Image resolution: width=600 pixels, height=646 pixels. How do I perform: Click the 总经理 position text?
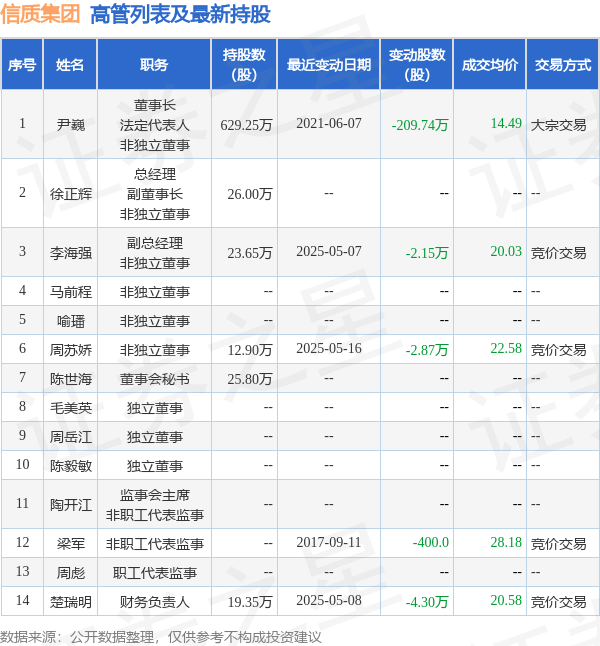coord(155,174)
